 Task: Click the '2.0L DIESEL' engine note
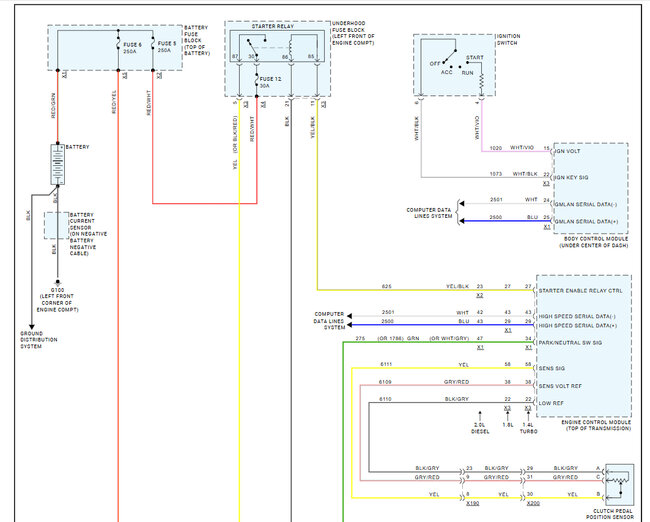pyautogui.click(x=480, y=428)
